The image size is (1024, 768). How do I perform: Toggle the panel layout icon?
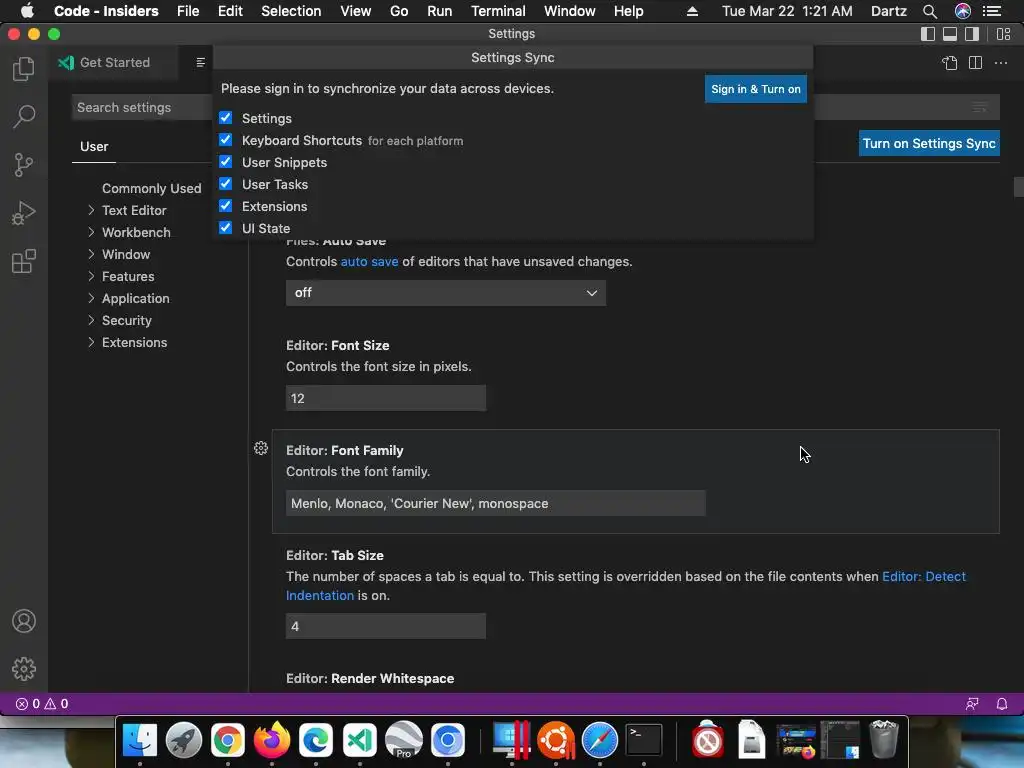click(950, 34)
